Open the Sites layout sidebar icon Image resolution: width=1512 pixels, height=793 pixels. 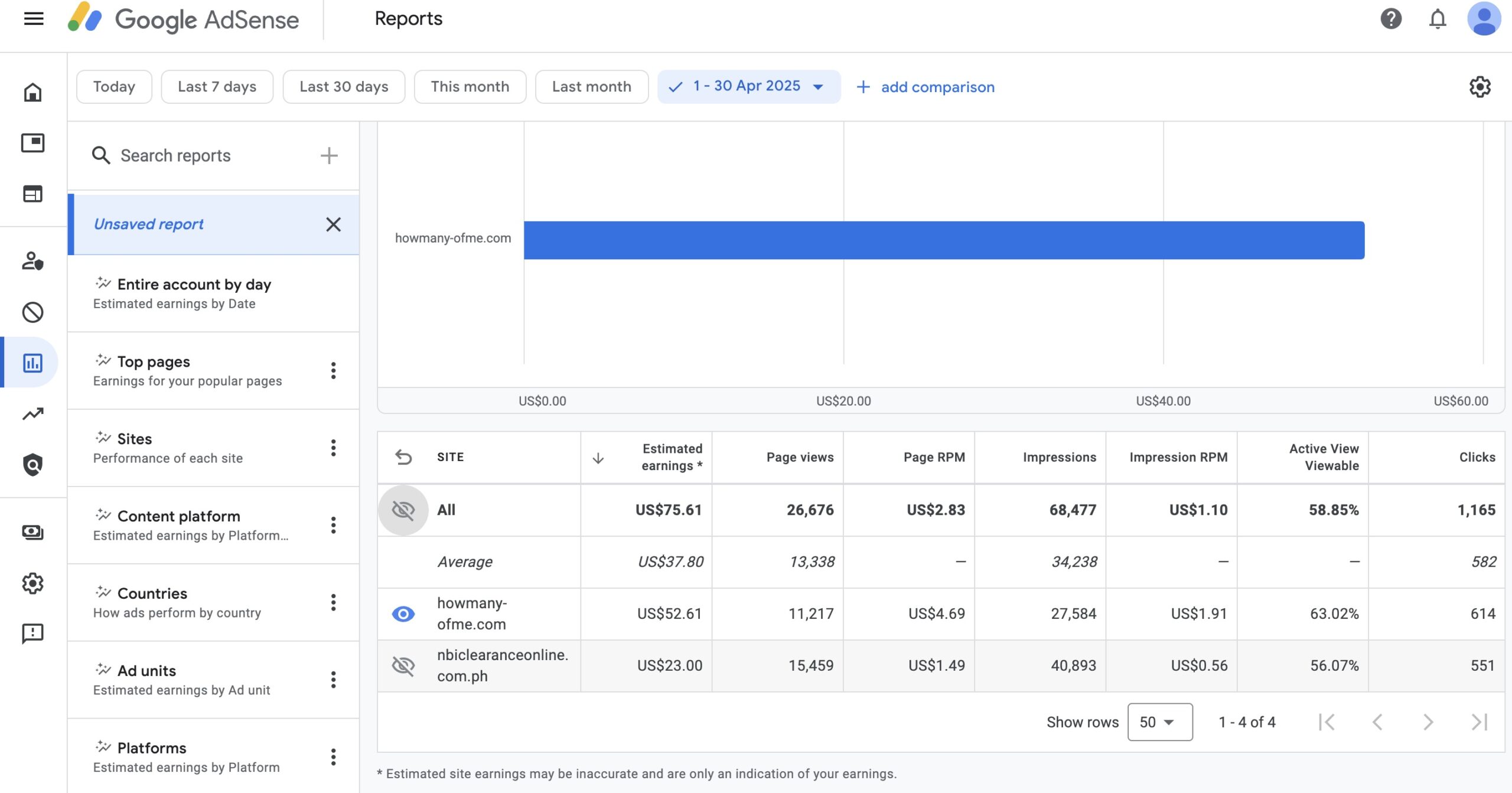(32, 194)
